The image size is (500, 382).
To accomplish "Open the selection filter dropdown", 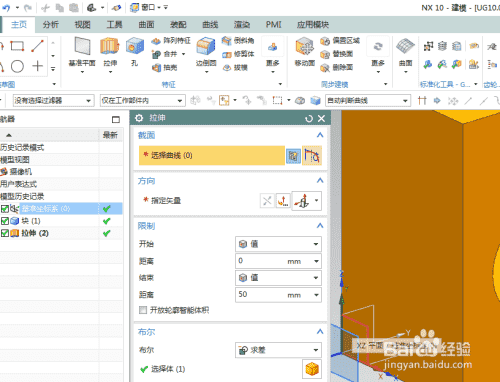I will 53,100.
